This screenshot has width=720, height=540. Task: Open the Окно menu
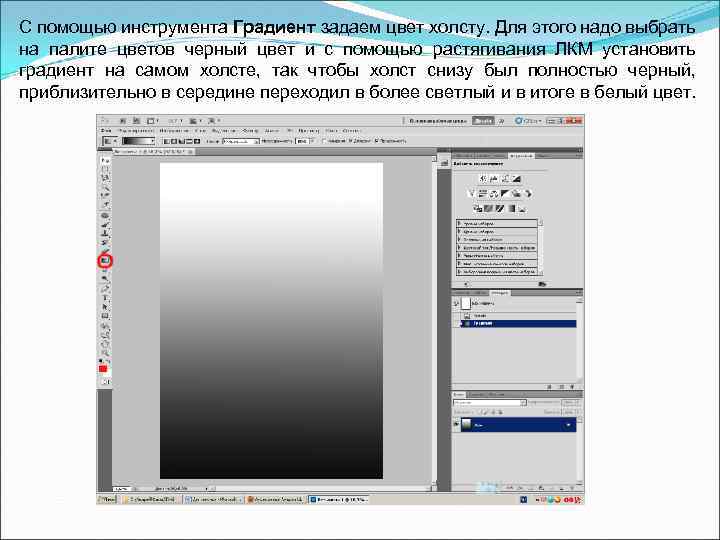[331, 131]
